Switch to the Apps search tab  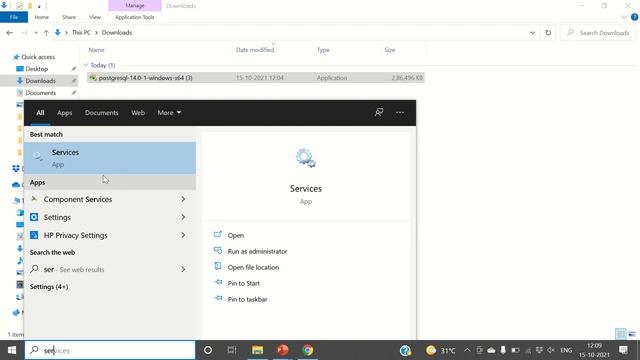pos(64,113)
